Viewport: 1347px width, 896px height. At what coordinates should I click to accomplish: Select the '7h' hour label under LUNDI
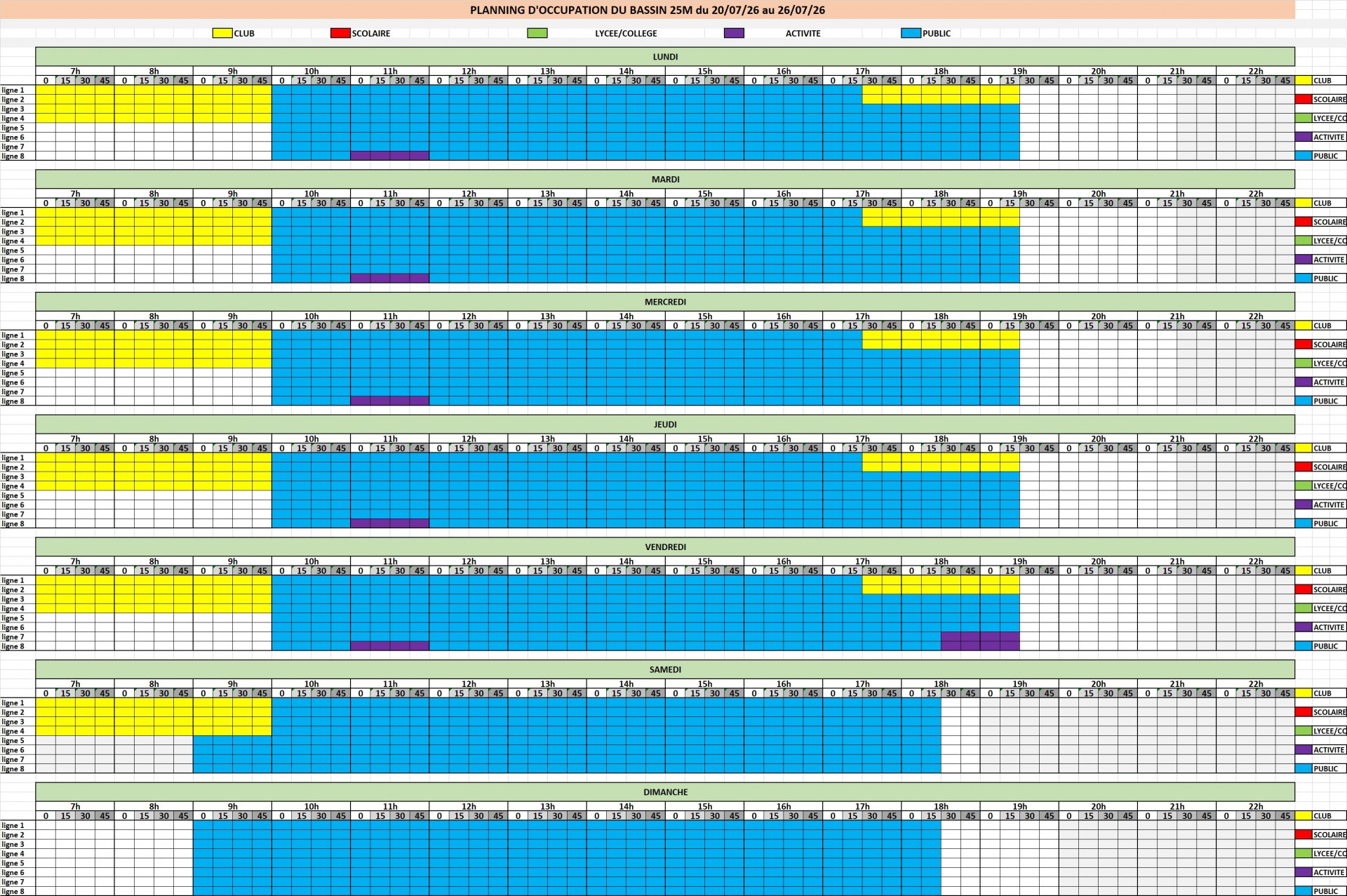coord(75,72)
